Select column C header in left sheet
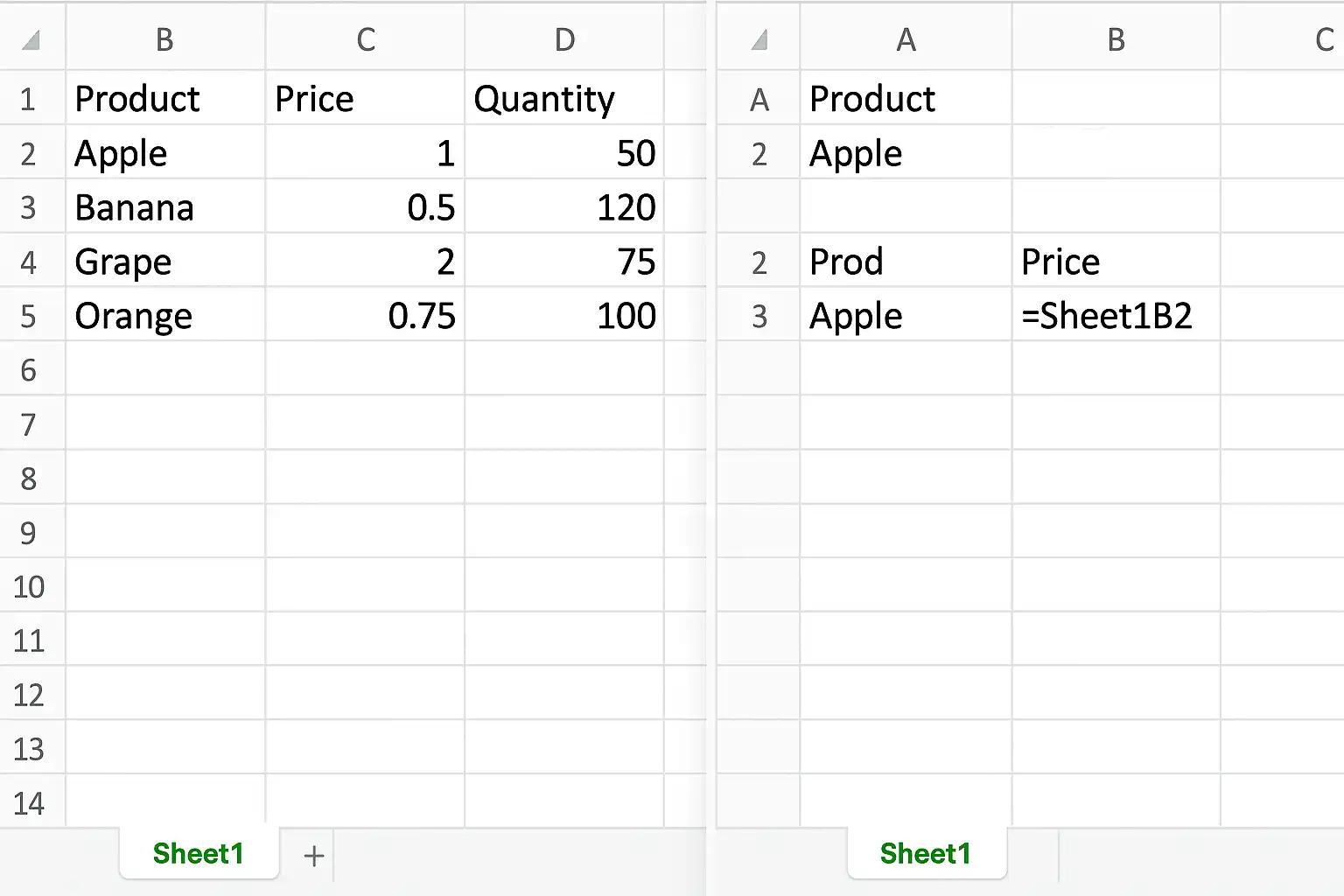Screen dimensions: 1344x896 tap(366, 39)
